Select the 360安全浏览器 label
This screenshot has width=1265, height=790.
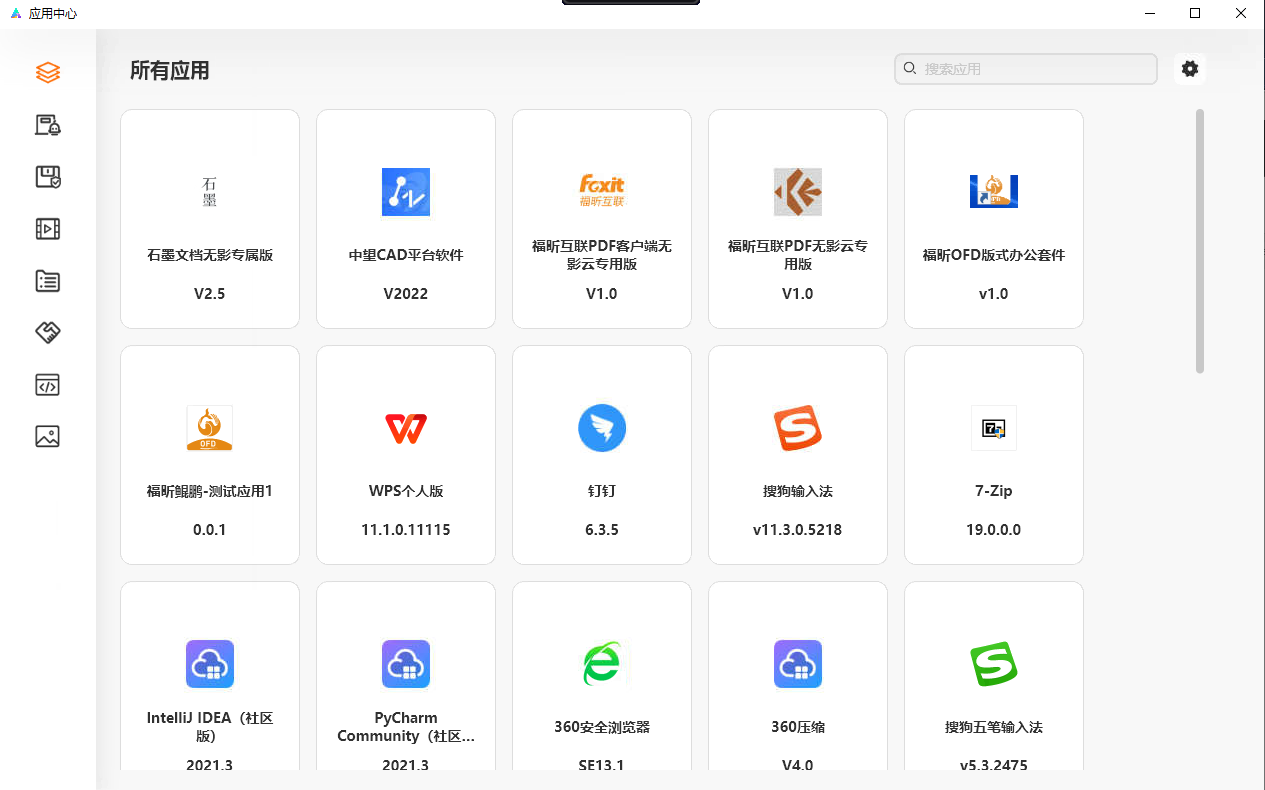602,727
